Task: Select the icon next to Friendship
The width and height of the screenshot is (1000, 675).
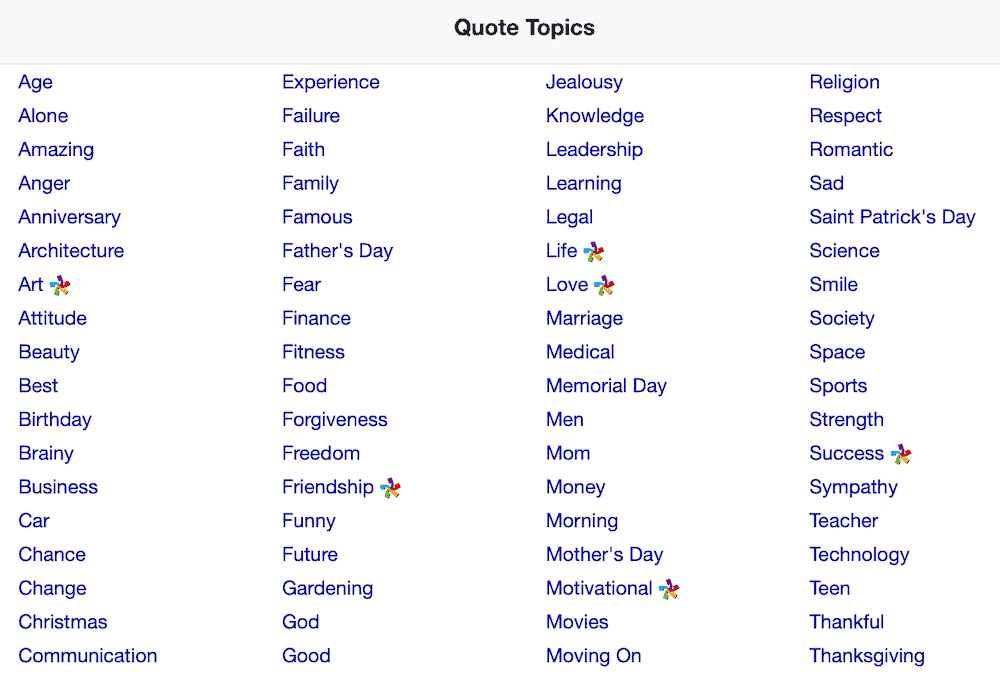Action: [390, 487]
